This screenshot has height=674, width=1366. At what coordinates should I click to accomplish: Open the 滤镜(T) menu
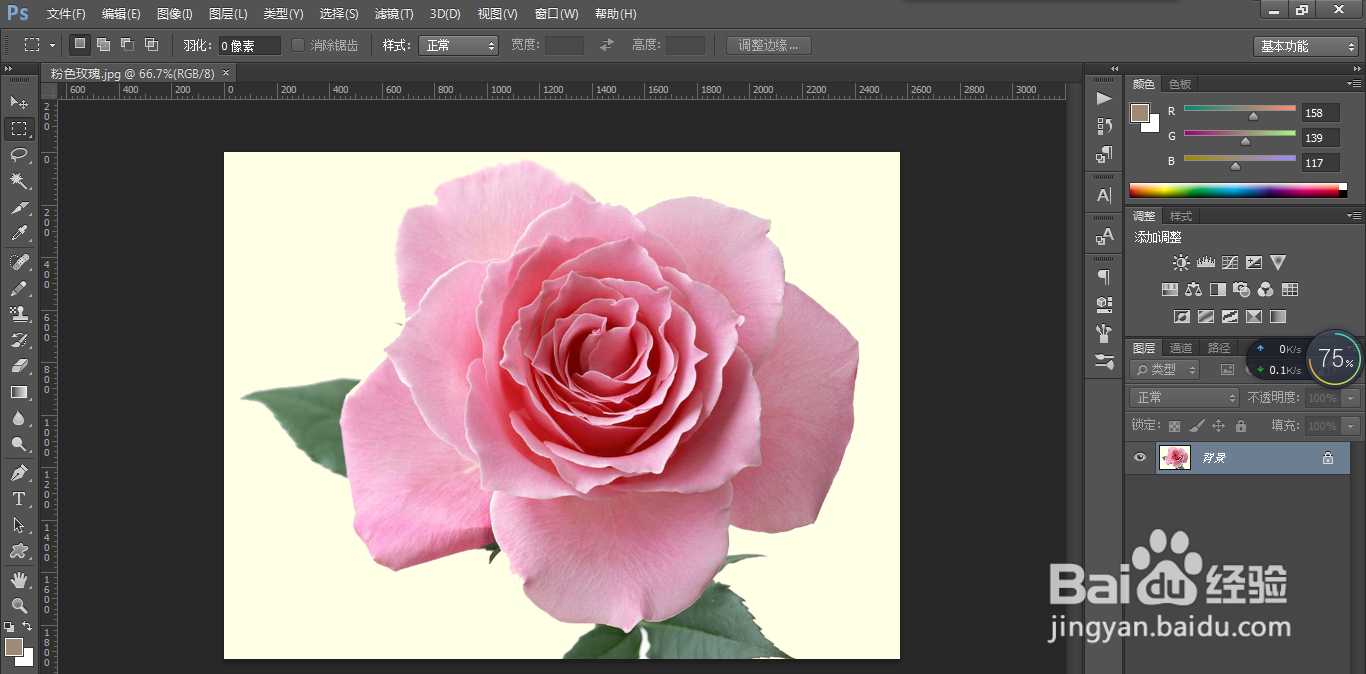coord(393,14)
